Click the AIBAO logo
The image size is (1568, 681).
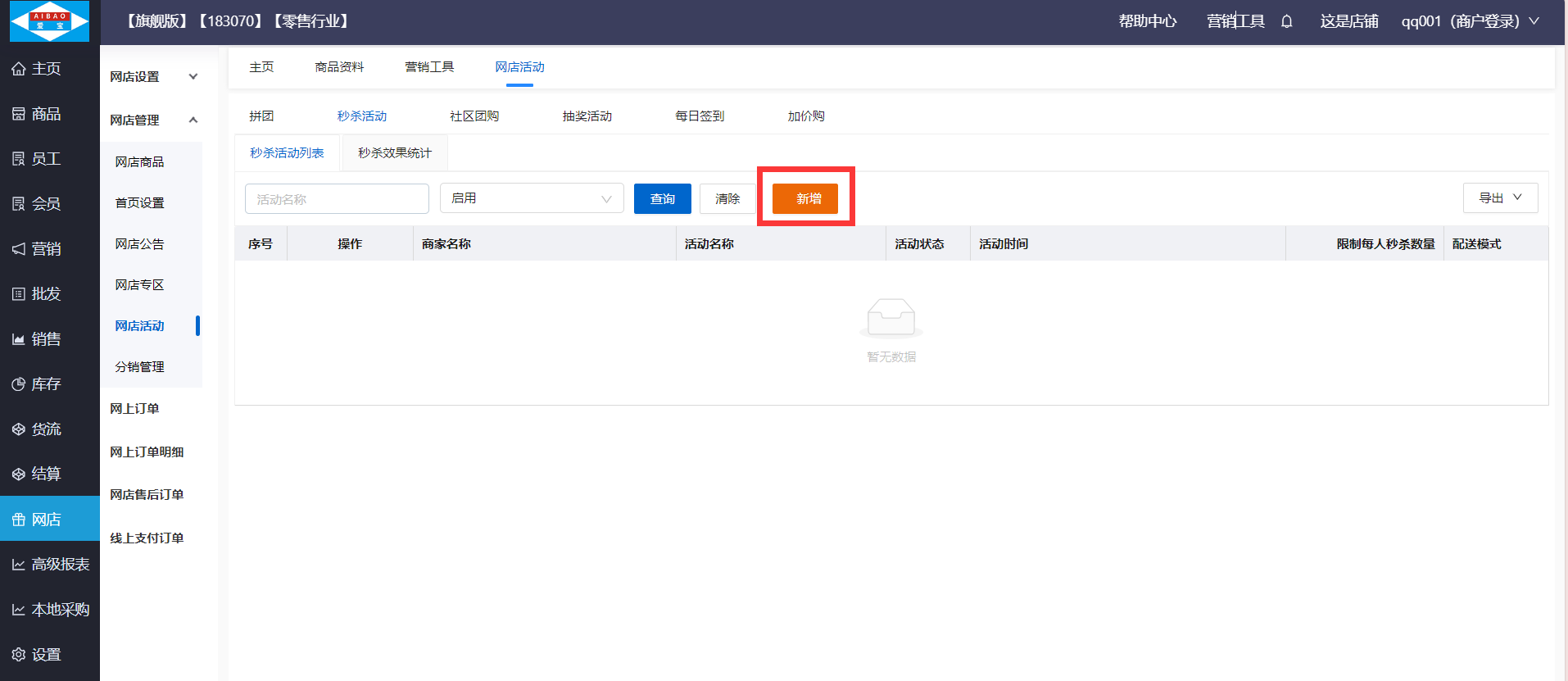(x=49, y=21)
